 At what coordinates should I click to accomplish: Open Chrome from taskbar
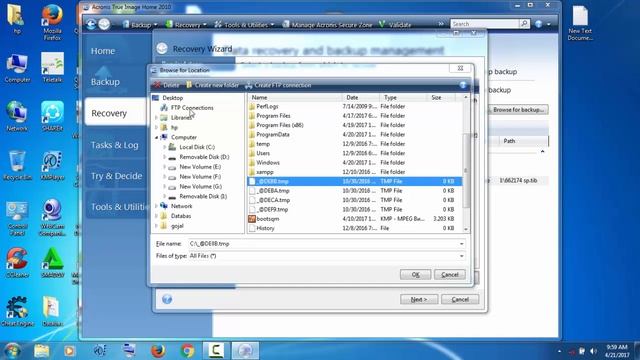click(187, 351)
